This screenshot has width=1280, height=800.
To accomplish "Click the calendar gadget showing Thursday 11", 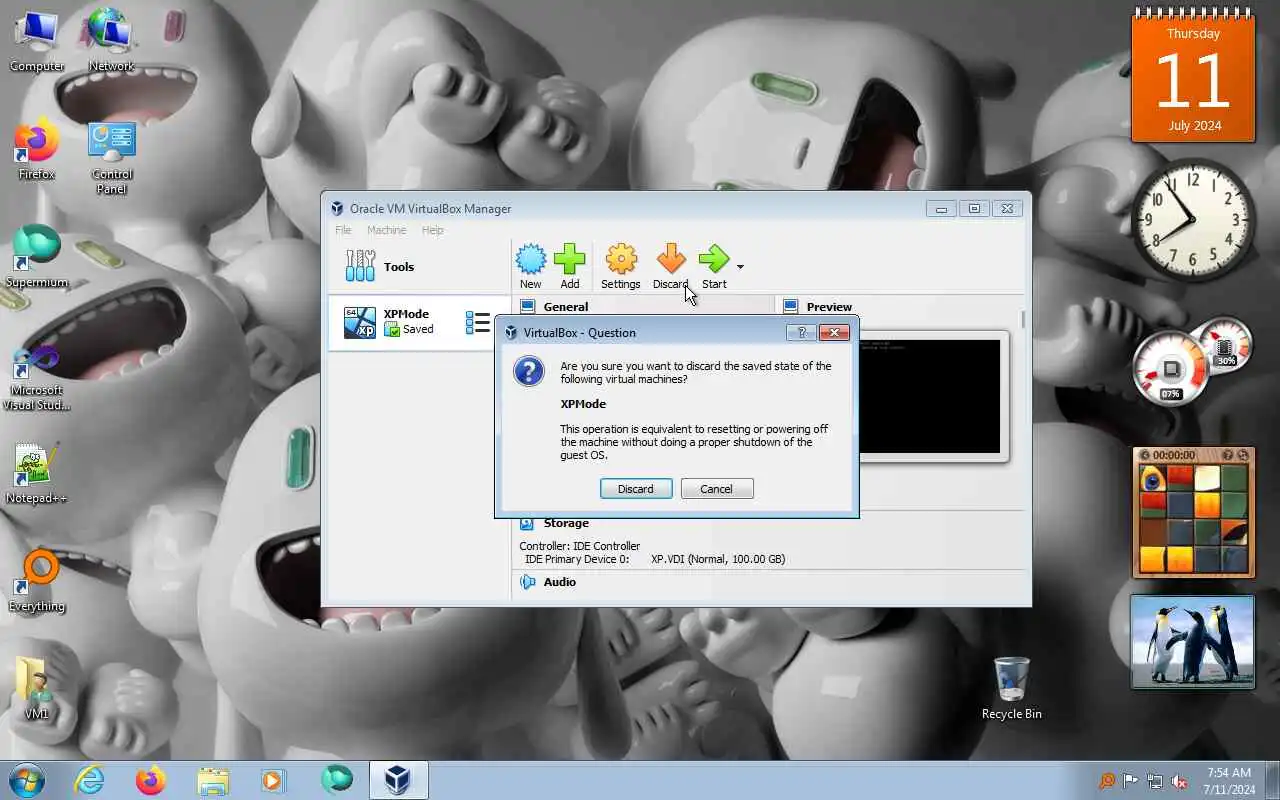I will tap(1192, 77).
